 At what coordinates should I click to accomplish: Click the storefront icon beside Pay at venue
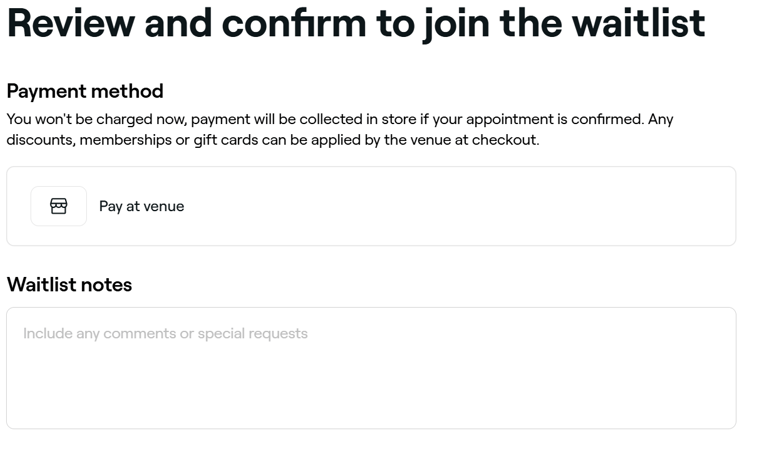click(x=59, y=206)
